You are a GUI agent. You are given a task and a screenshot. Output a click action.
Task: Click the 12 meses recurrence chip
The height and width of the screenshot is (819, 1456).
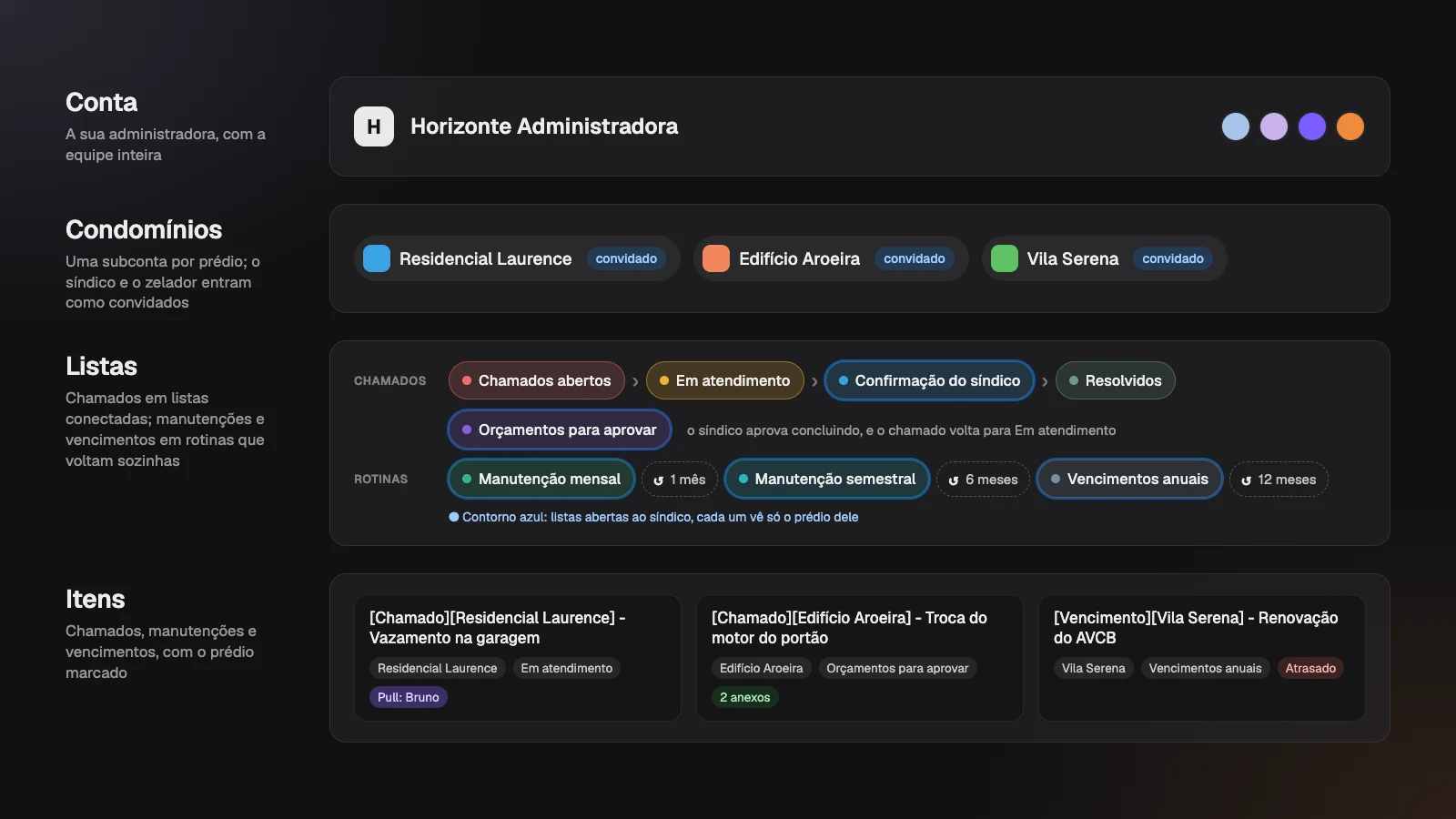pyautogui.click(x=1279, y=480)
